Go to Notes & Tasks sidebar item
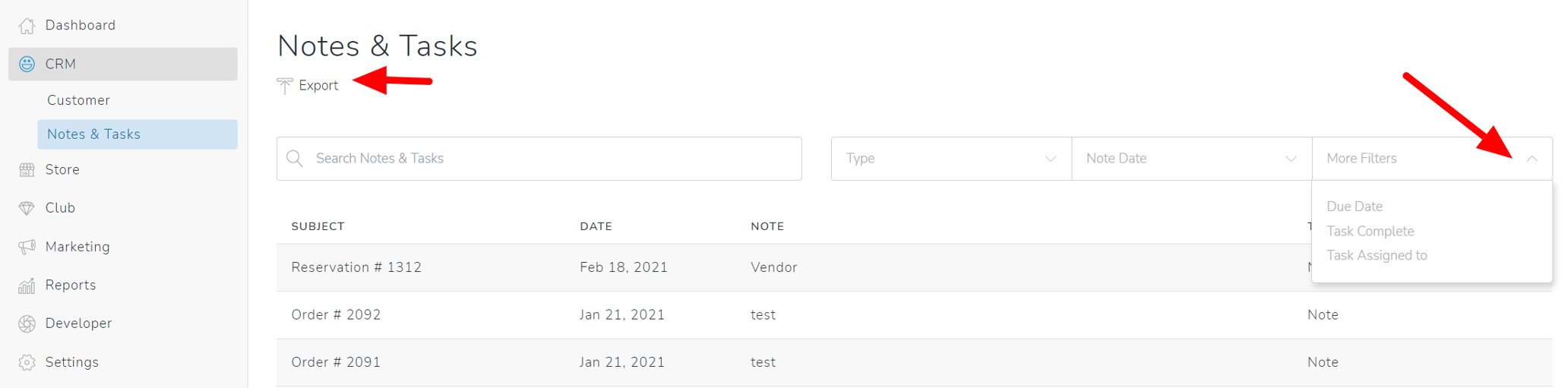Screen dimensions: 1568x388 pos(93,134)
